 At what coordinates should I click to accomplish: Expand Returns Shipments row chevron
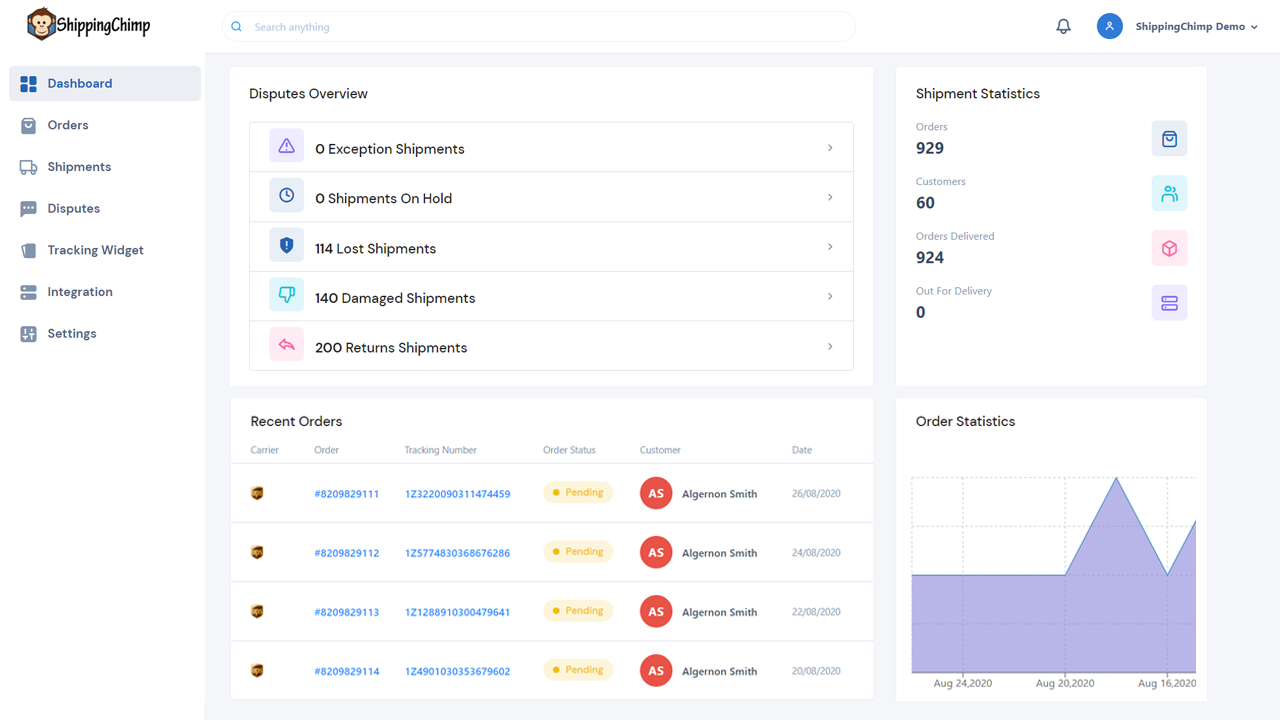830,346
